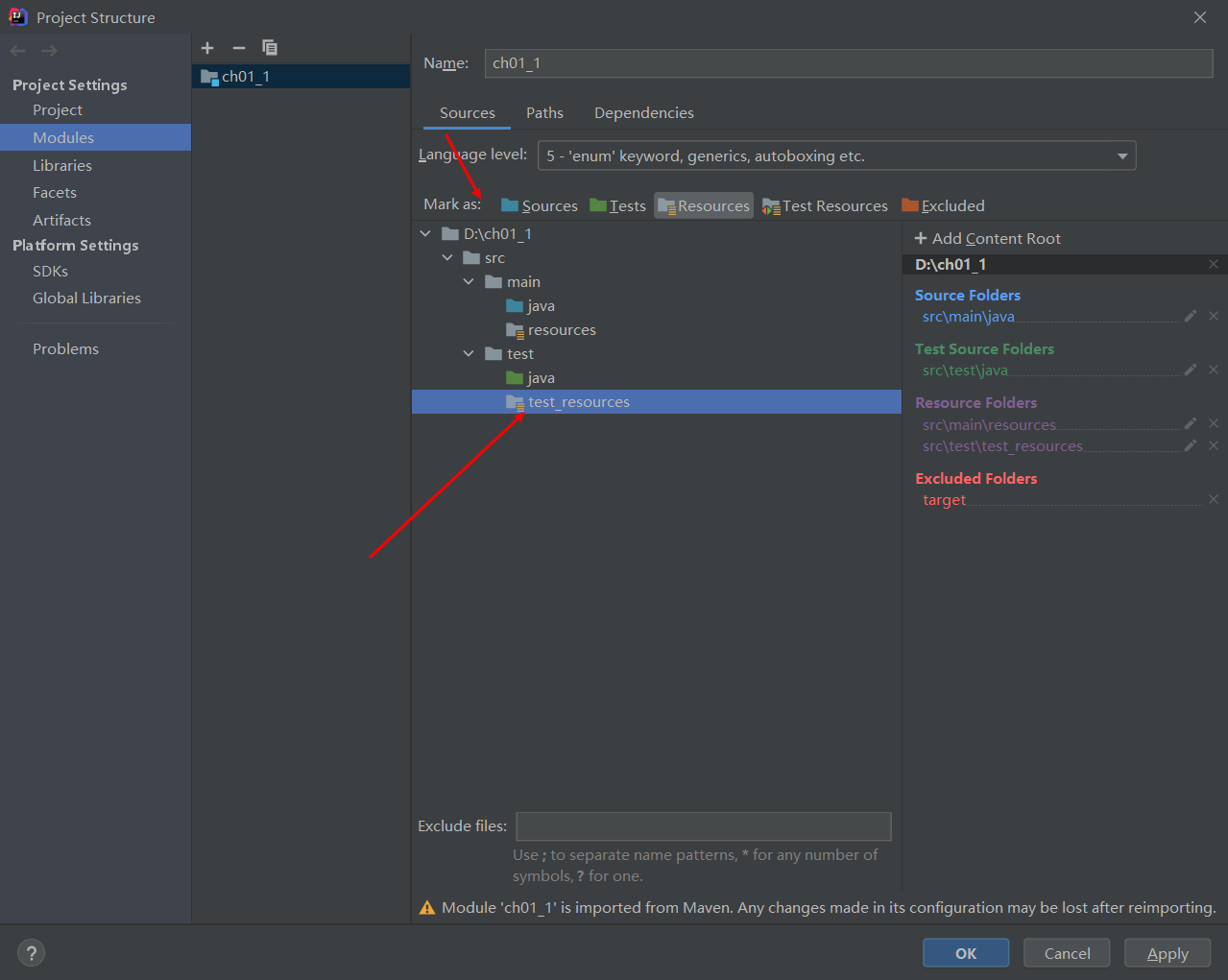Click the target excluded folder entry

pyautogui.click(x=945, y=500)
